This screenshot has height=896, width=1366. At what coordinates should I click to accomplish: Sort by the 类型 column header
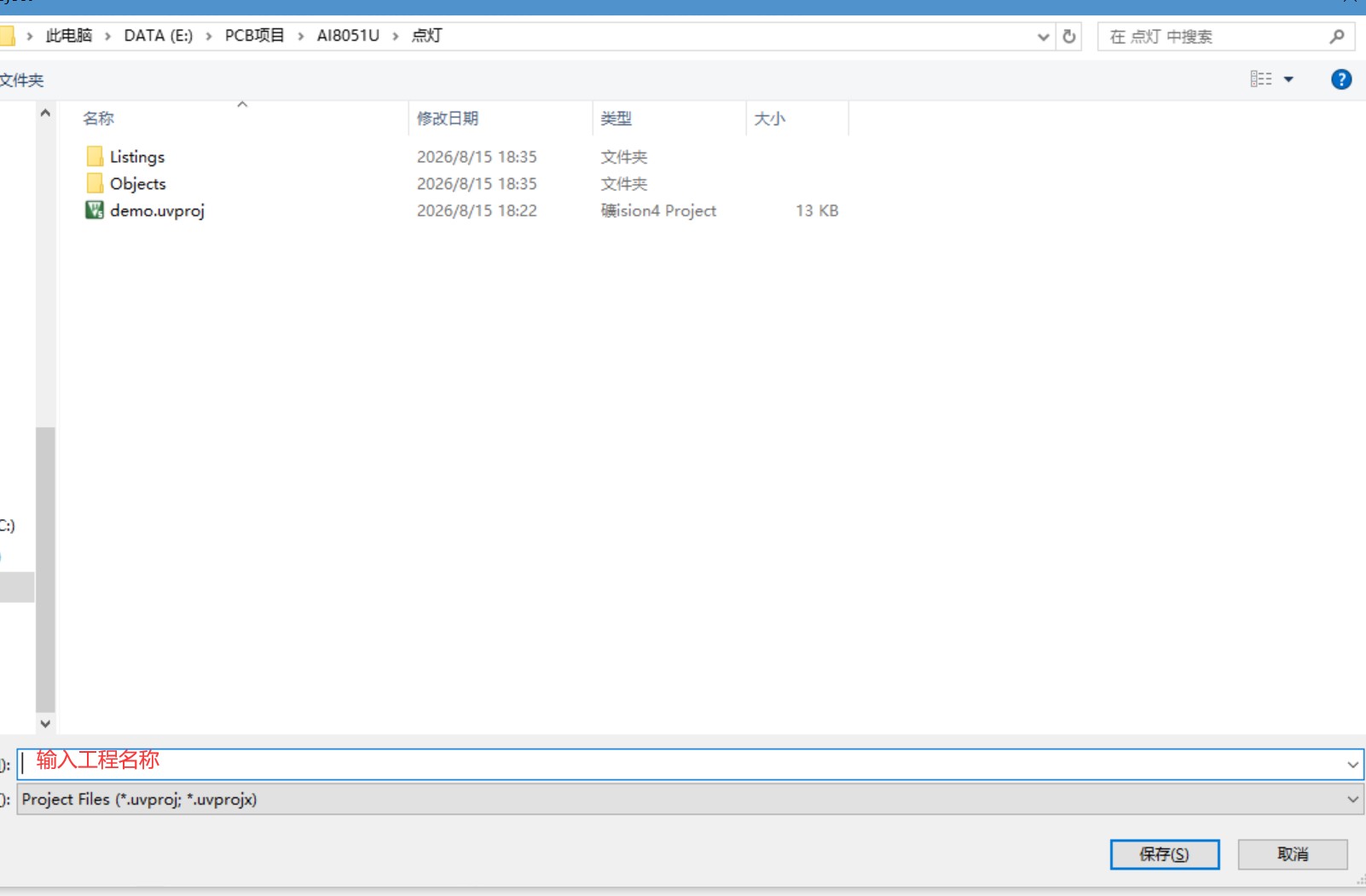click(x=616, y=119)
